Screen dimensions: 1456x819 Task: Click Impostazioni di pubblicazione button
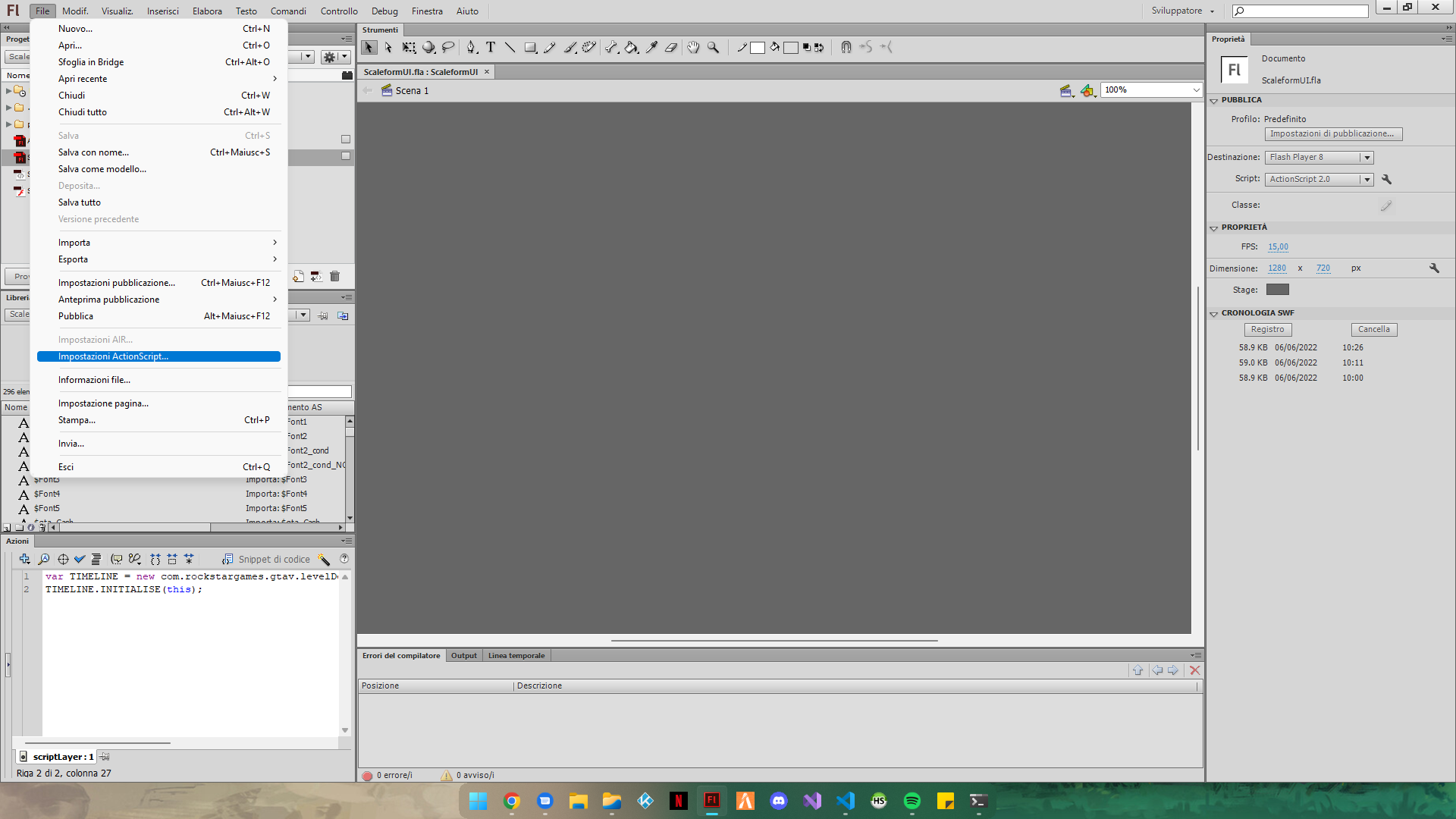tap(1332, 134)
